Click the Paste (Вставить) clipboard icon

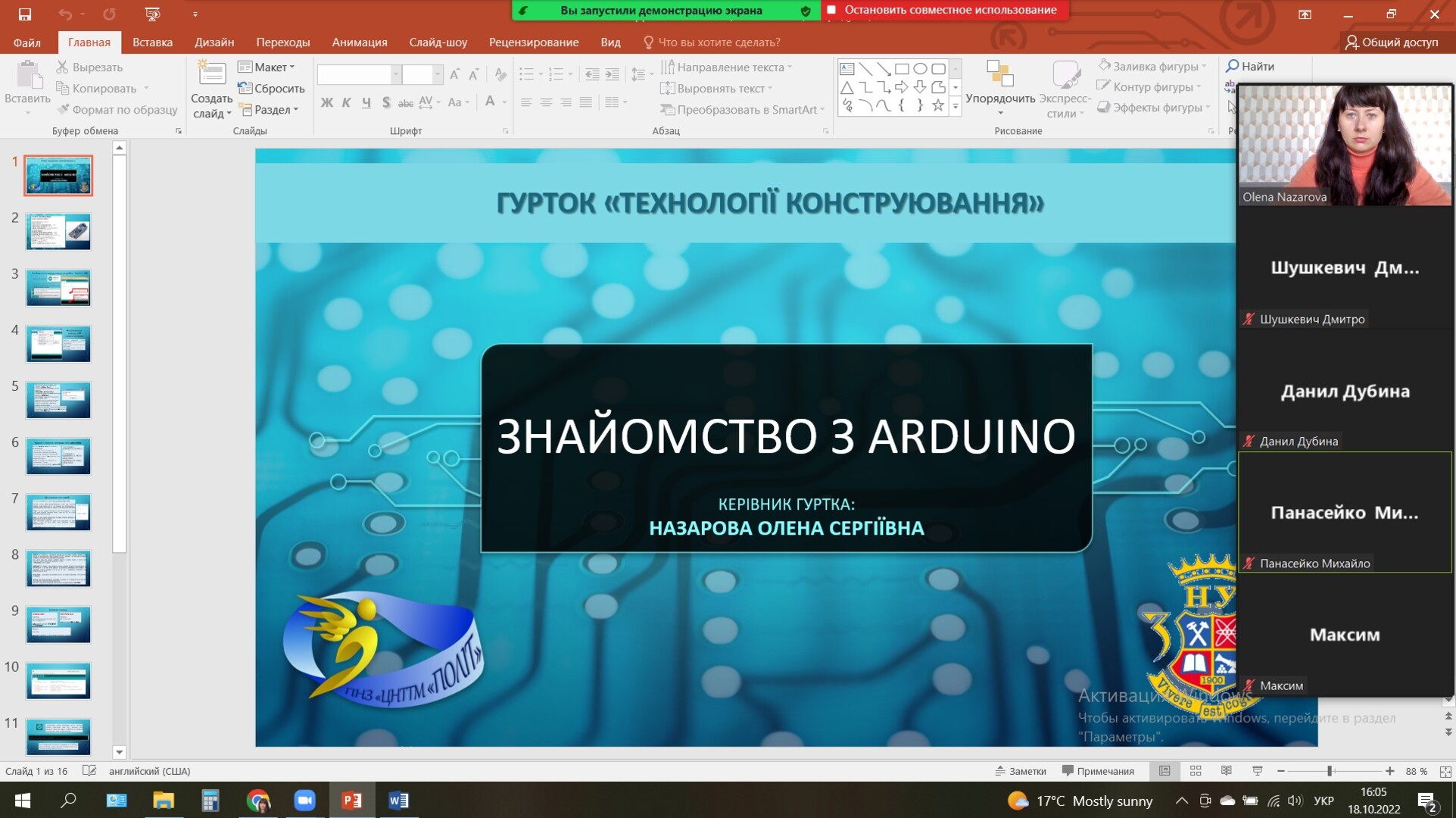[x=28, y=76]
